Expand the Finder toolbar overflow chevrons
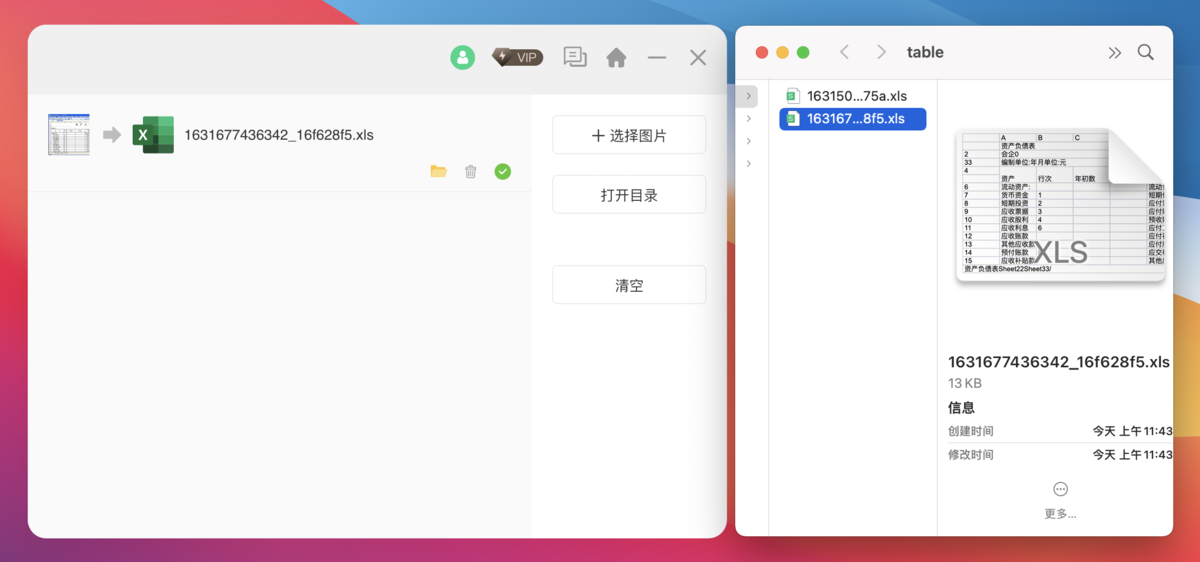This screenshot has height=562, width=1200. (1115, 53)
